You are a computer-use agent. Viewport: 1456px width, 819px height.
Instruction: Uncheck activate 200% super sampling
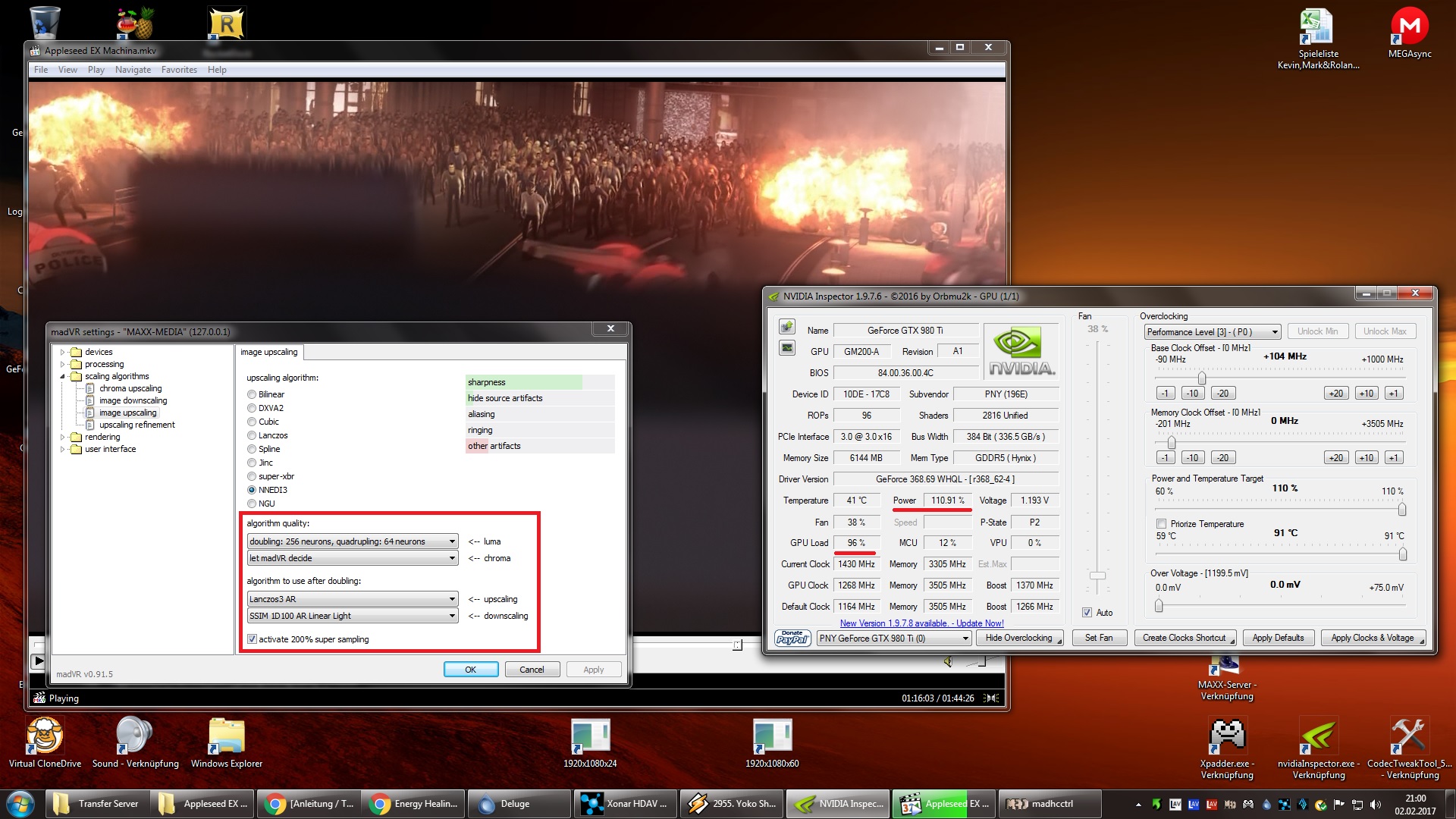(253, 639)
